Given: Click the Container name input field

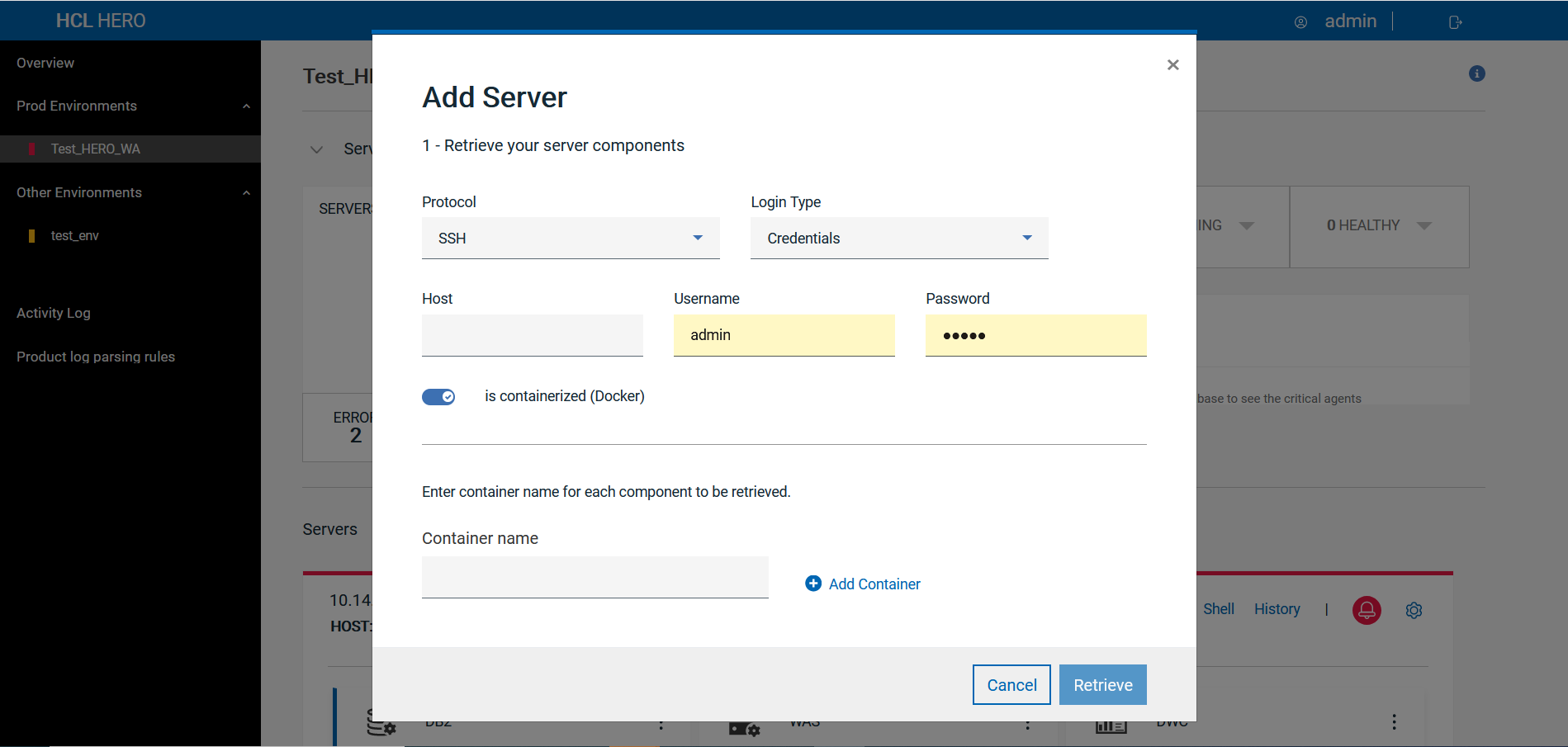Looking at the screenshot, I should point(595,577).
